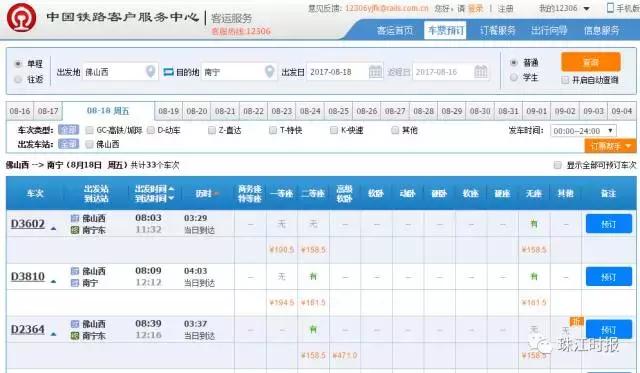640x373 pixels.
Task: Expand D2364 train stop details arrow
Action: click(53, 334)
